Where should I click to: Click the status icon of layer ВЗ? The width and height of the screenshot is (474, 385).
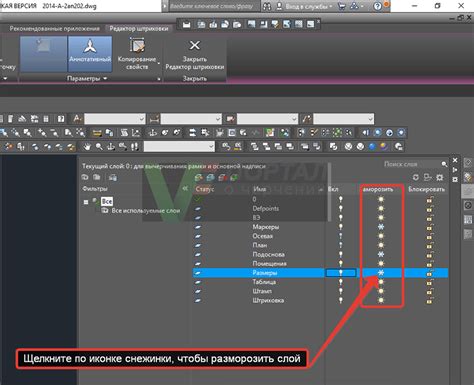pyautogui.click(x=198, y=218)
